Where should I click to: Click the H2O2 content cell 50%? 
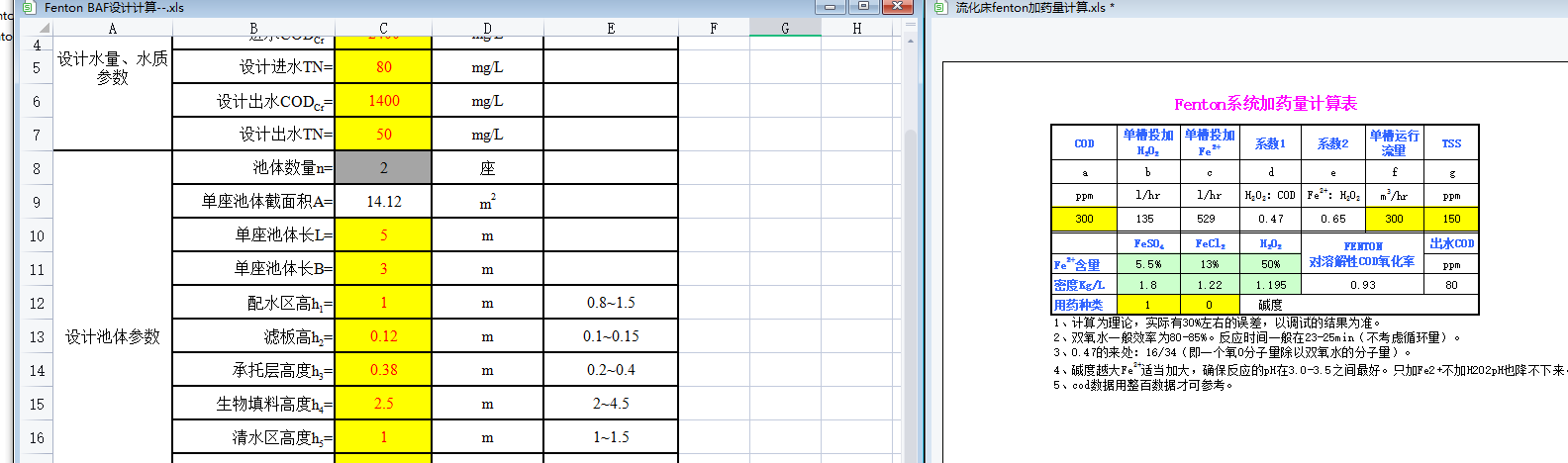click(x=1270, y=264)
